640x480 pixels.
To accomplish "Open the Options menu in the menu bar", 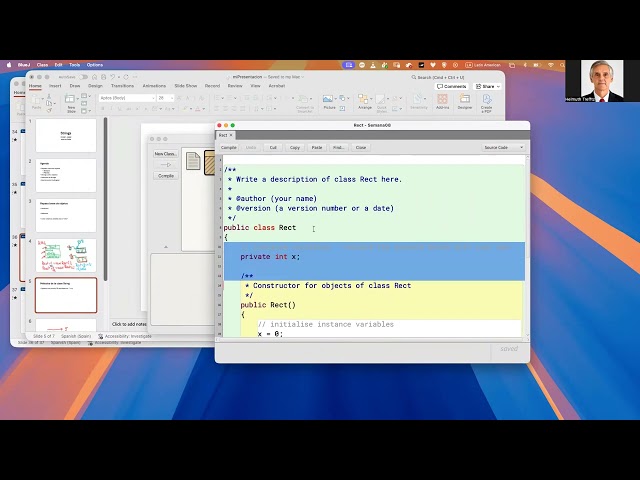I will pos(95,65).
